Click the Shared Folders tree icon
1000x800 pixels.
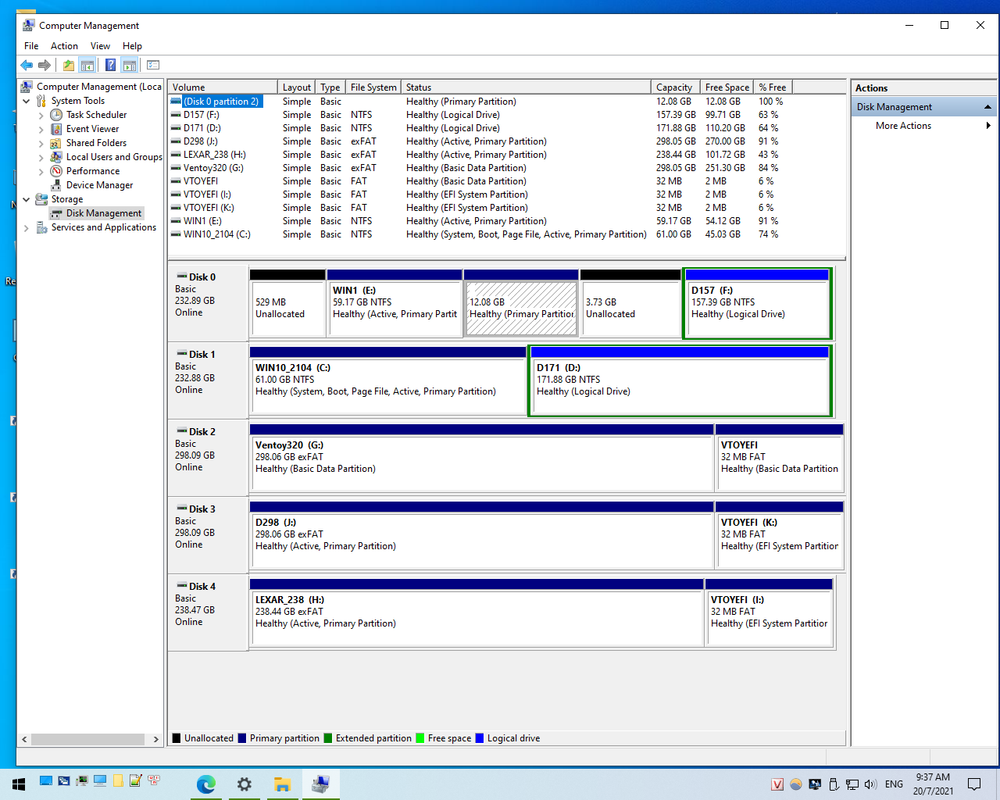56,143
